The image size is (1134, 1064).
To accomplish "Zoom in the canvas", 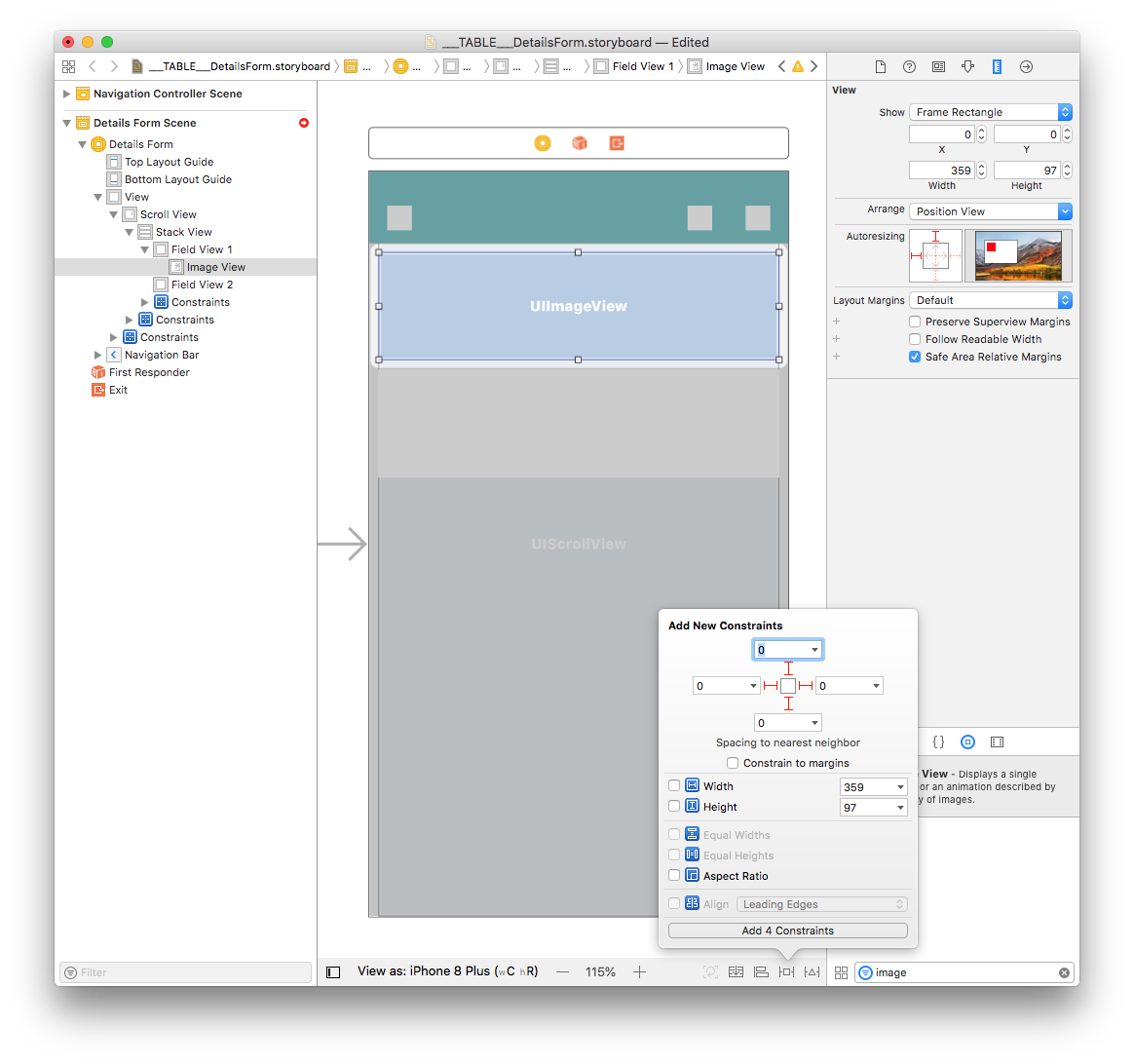I will (x=639, y=972).
